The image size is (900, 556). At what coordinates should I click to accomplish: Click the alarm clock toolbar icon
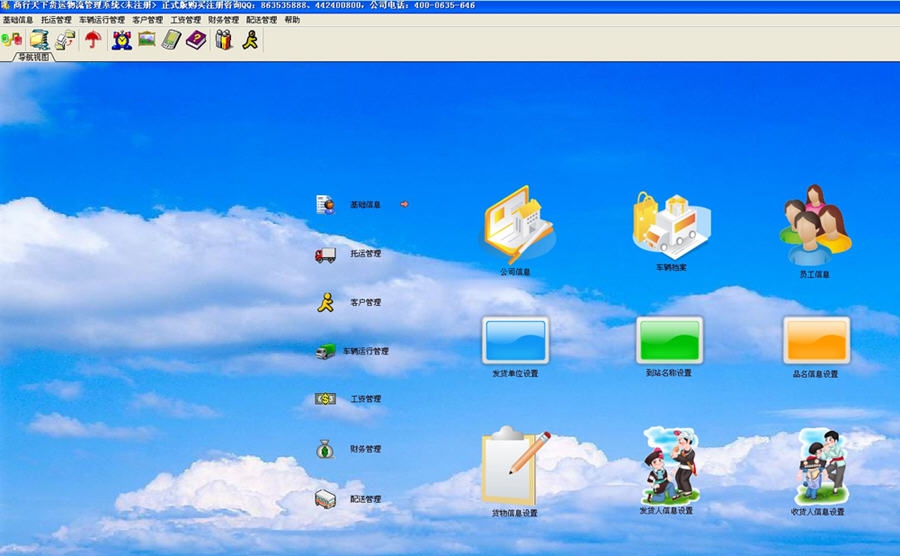click(122, 40)
